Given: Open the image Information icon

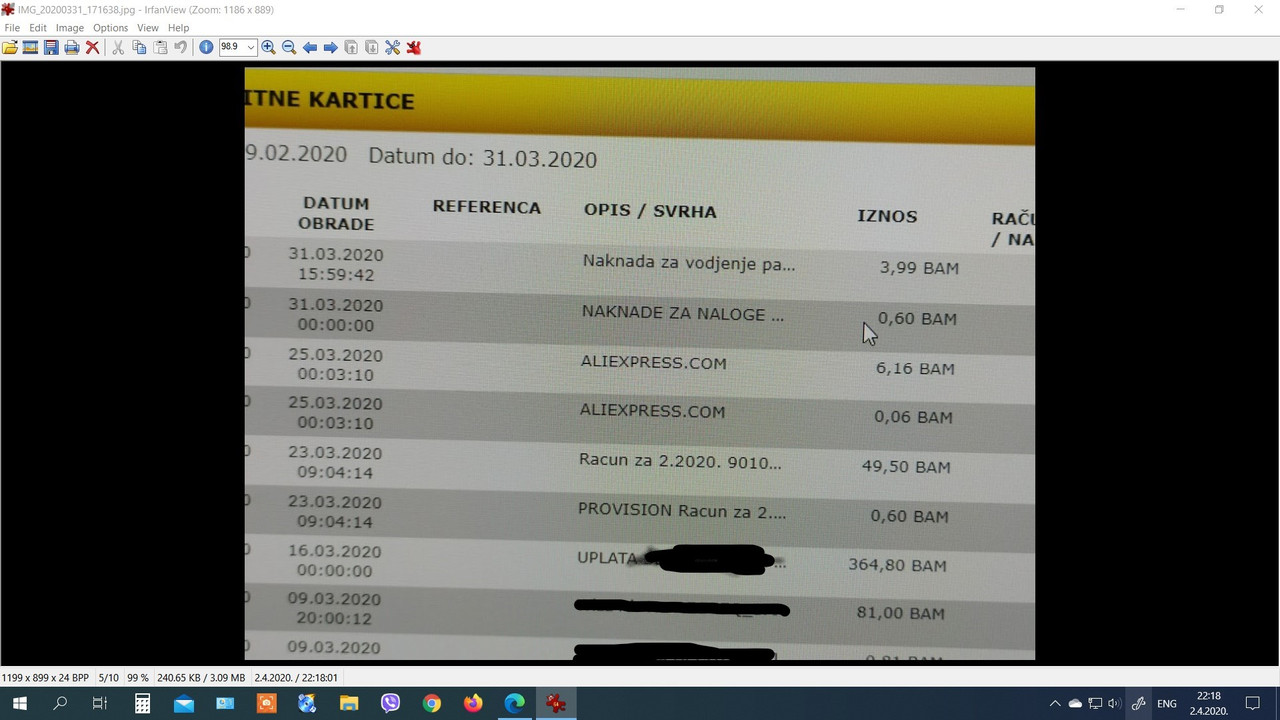Looking at the screenshot, I should coord(206,47).
